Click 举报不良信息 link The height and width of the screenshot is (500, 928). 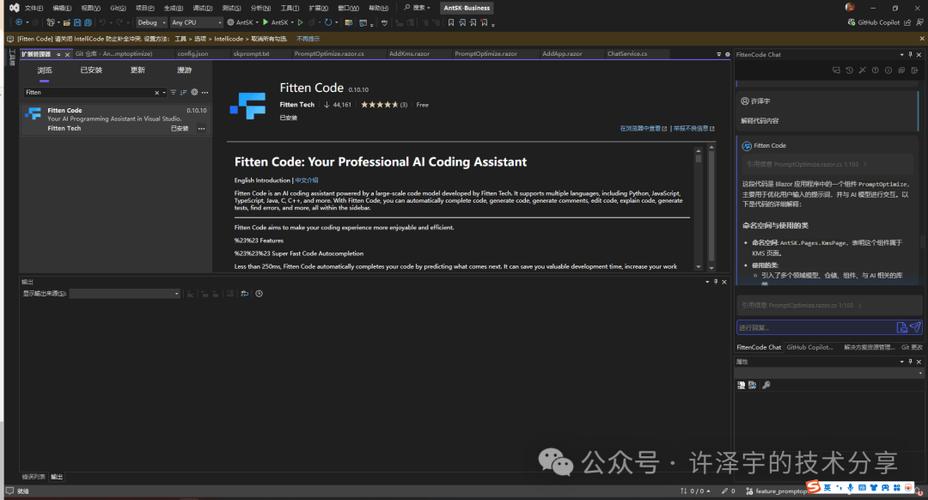click(x=694, y=128)
